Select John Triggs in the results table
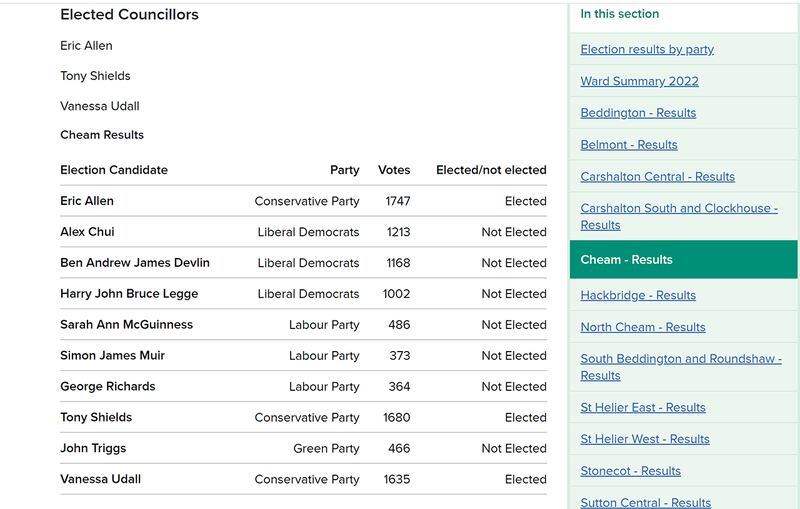The image size is (800, 509). (93, 448)
